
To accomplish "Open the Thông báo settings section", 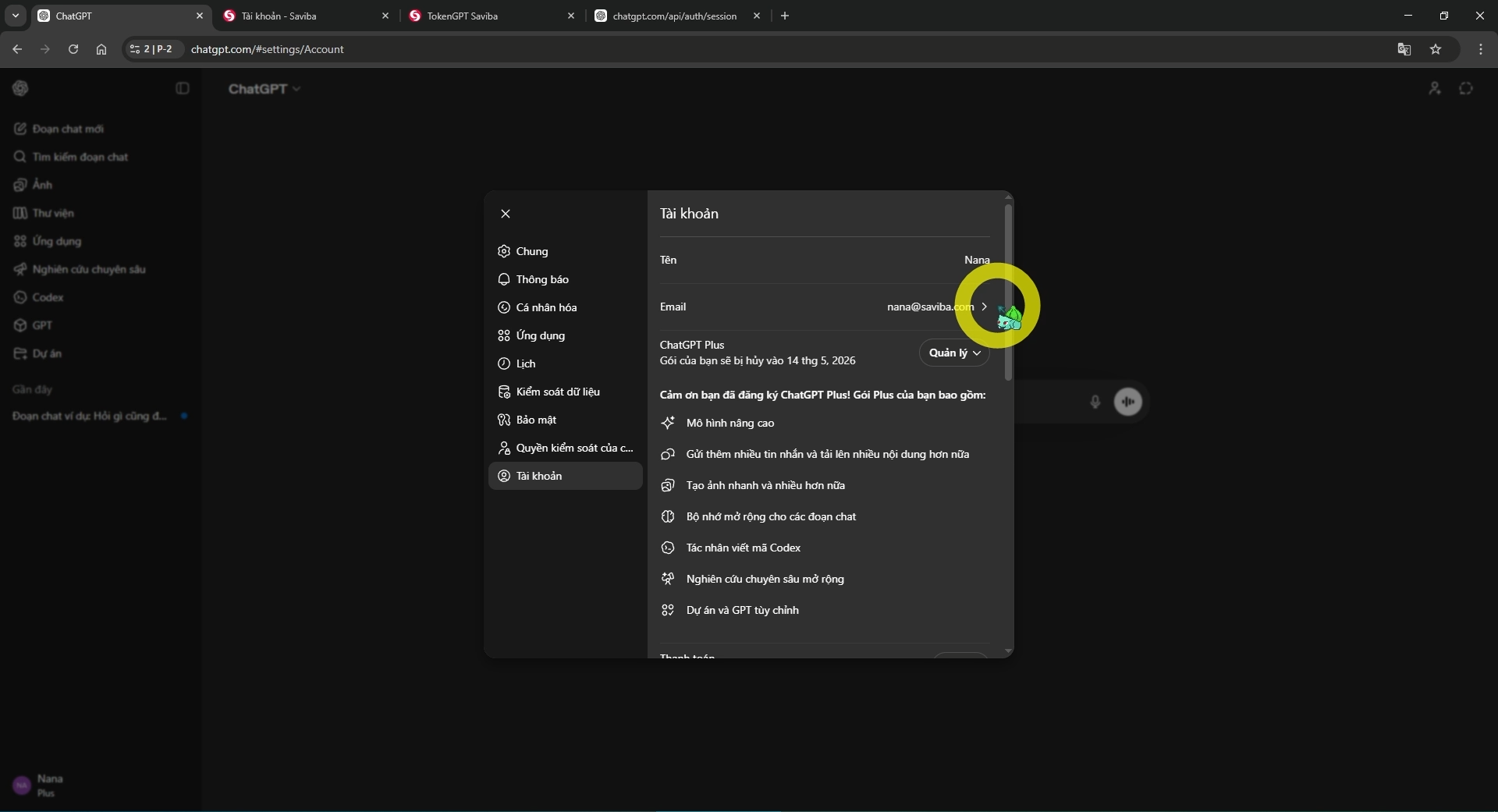I will point(566,279).
